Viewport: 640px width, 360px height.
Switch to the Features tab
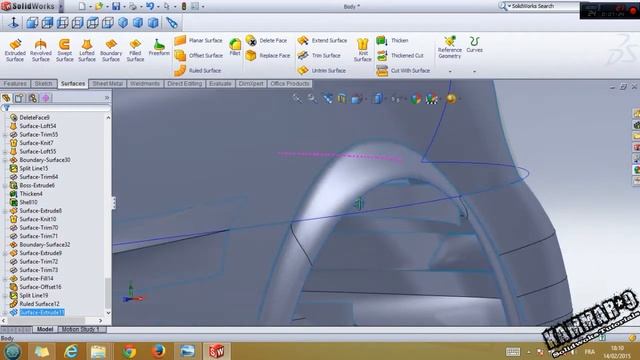[15, 84]
